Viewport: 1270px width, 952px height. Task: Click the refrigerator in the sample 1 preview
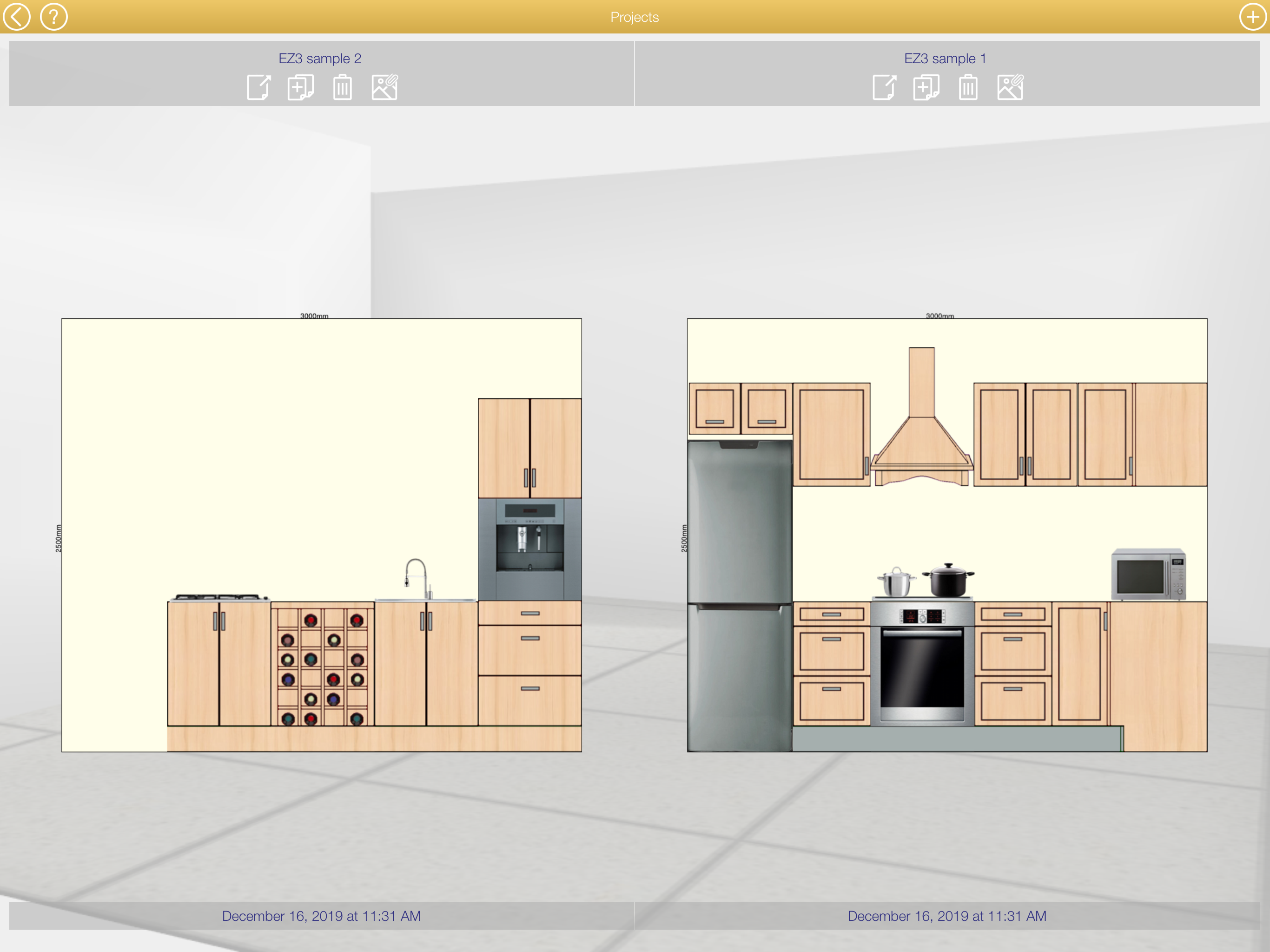point(740,594)
